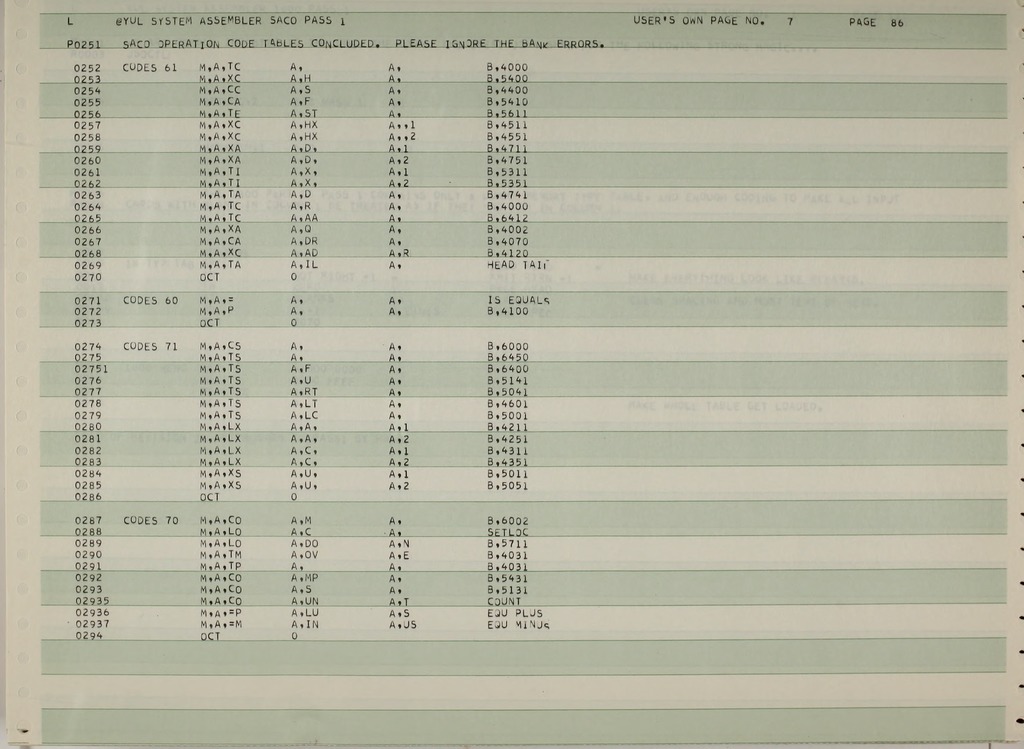Click 'M,A,XS' on line 0284

220,474
